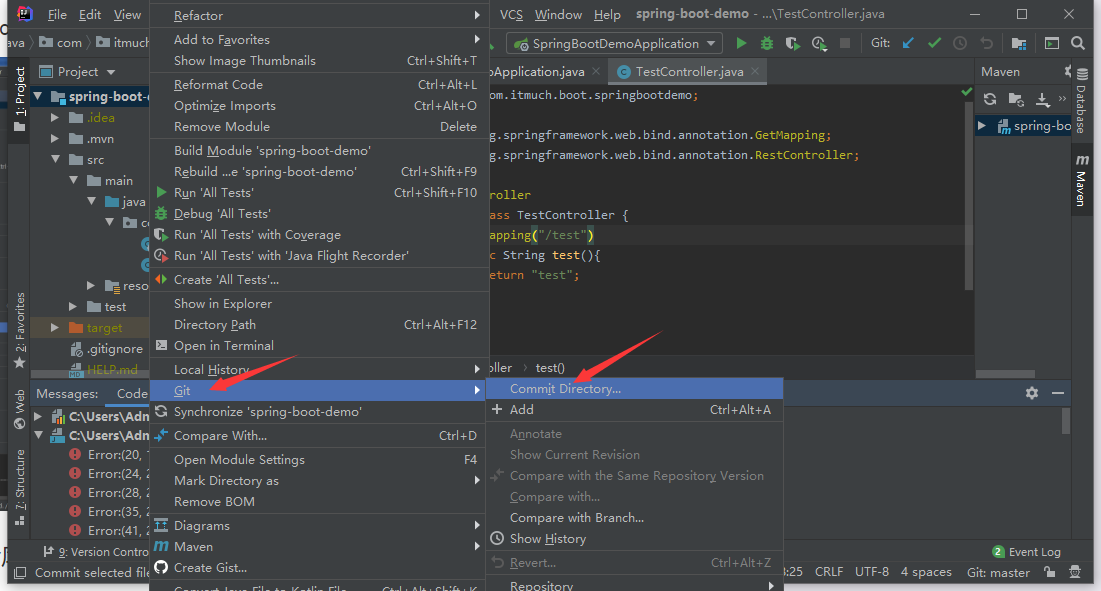Open the Event Log
Image resolution: width=1101 pixels, height=591 pixels.
tap(1027, 552)
